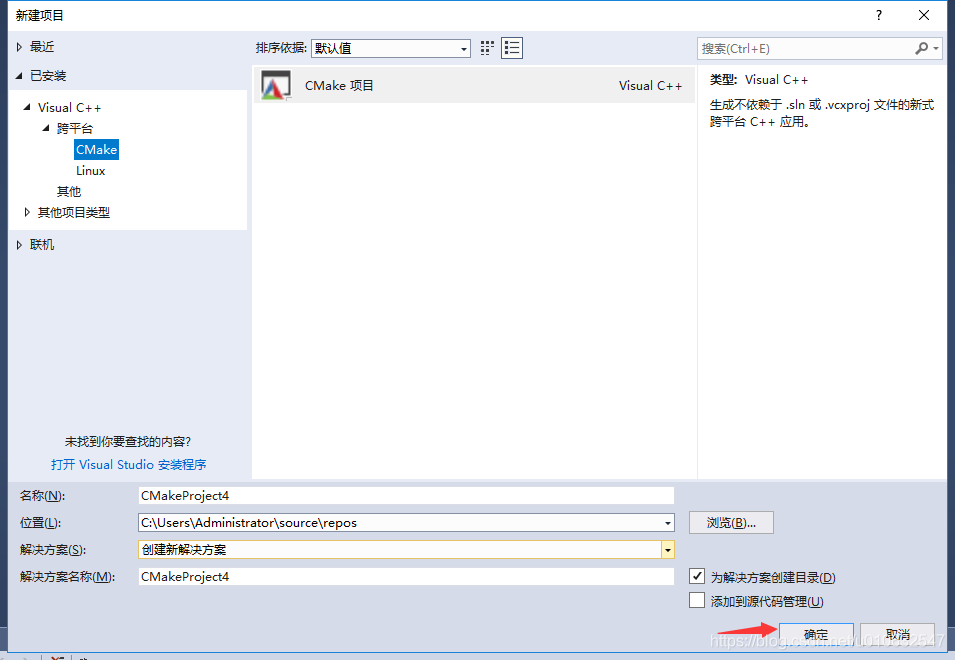
Task: Click the 位置(L) label
Action: [x=40, y=523]
